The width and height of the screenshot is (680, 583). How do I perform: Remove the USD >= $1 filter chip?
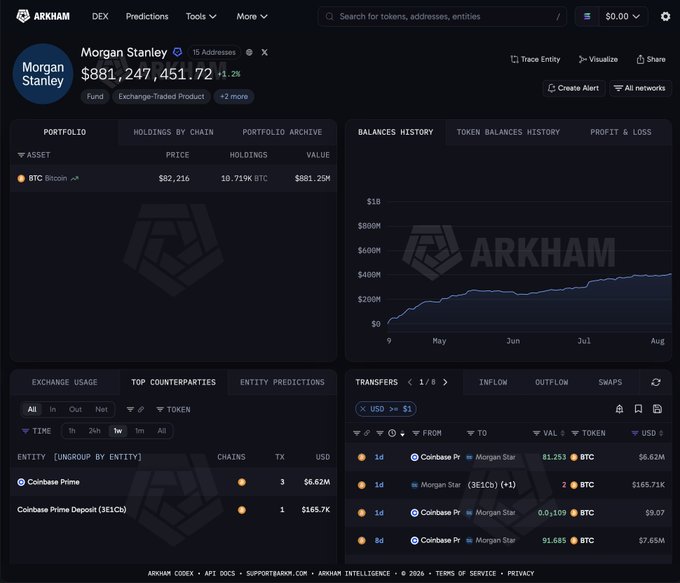(363, 409)
